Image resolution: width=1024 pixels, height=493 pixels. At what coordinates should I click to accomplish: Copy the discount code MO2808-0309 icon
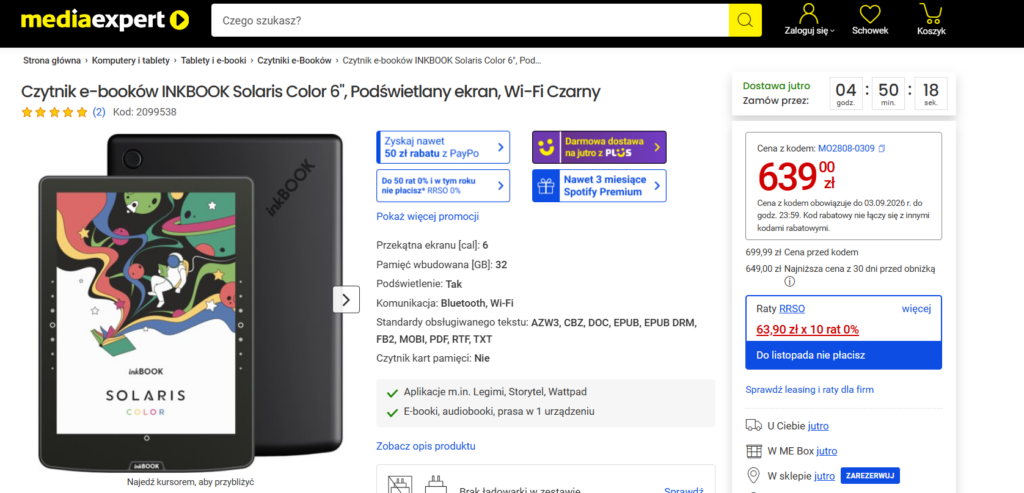point(882,149)
